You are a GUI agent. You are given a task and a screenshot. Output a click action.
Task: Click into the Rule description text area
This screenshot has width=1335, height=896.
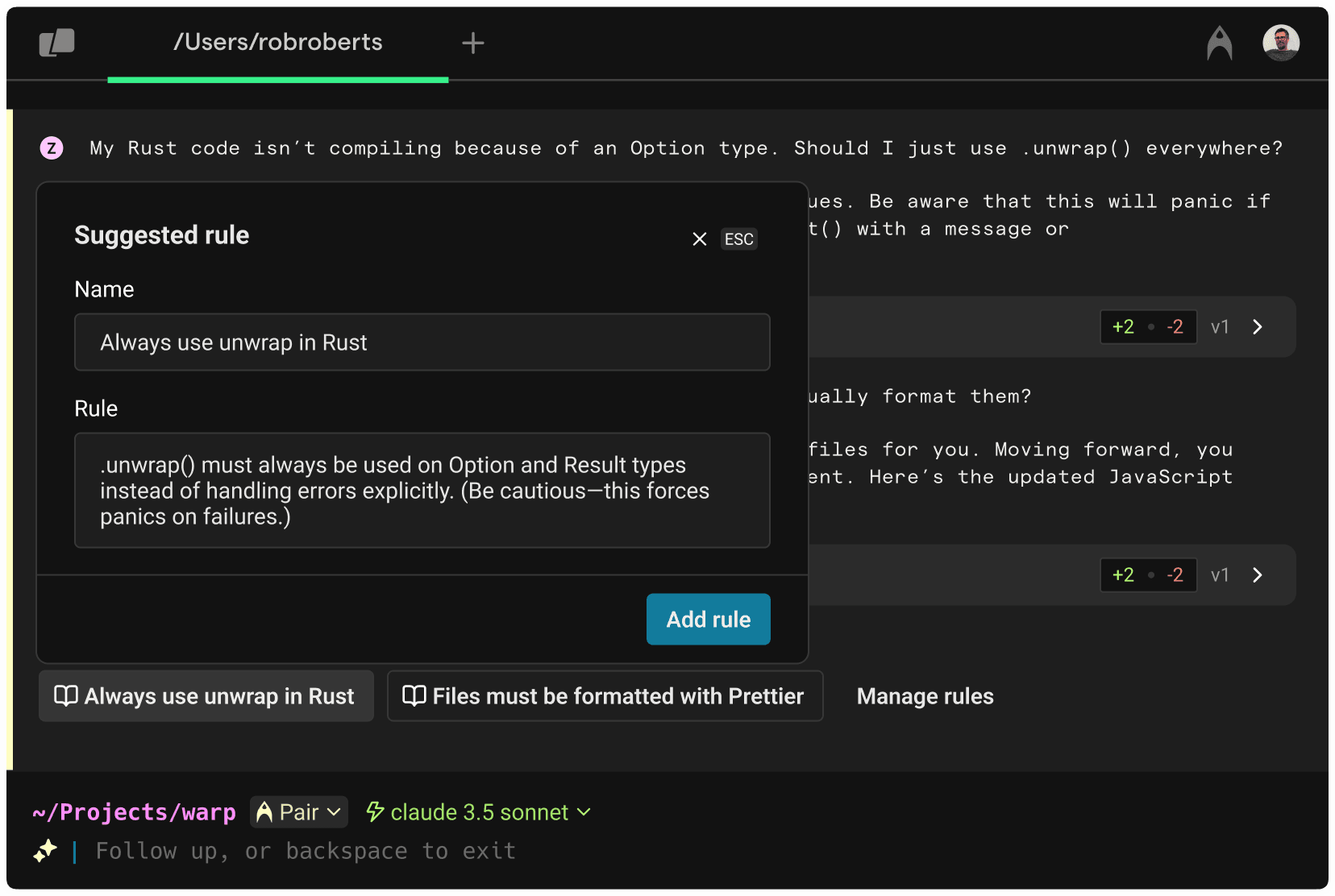422,490
